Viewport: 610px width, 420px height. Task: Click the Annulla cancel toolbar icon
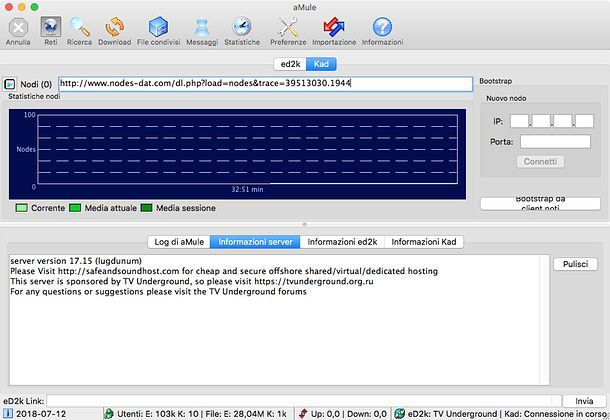[x=18, y=31]
